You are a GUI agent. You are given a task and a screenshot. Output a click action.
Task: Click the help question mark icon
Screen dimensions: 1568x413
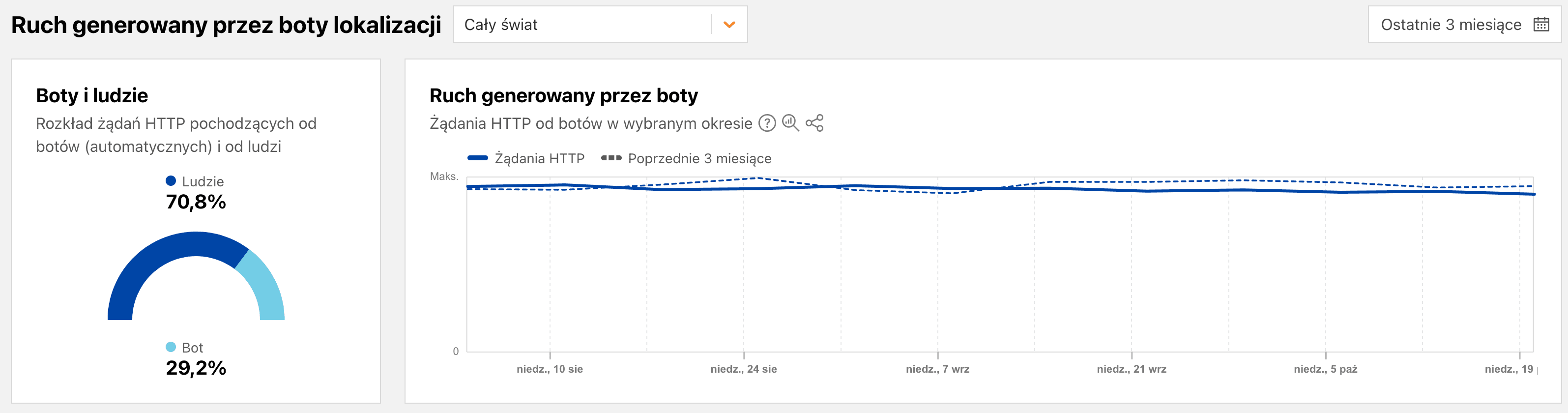767,123
